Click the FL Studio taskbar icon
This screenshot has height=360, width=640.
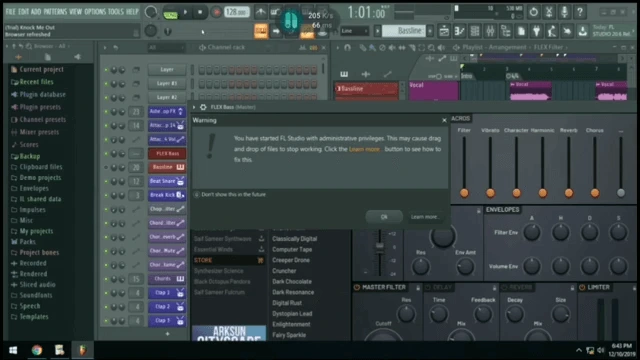[x=83, y=350]
